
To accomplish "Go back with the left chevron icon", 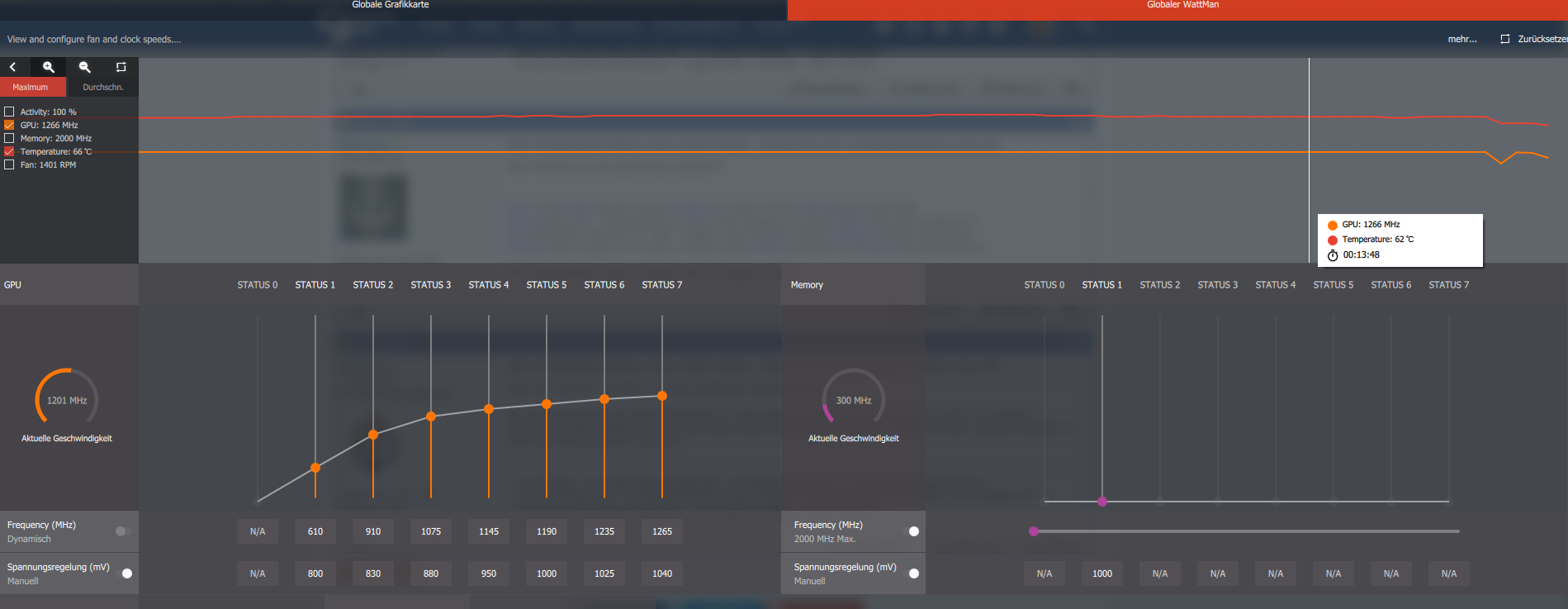I will 13,67.
